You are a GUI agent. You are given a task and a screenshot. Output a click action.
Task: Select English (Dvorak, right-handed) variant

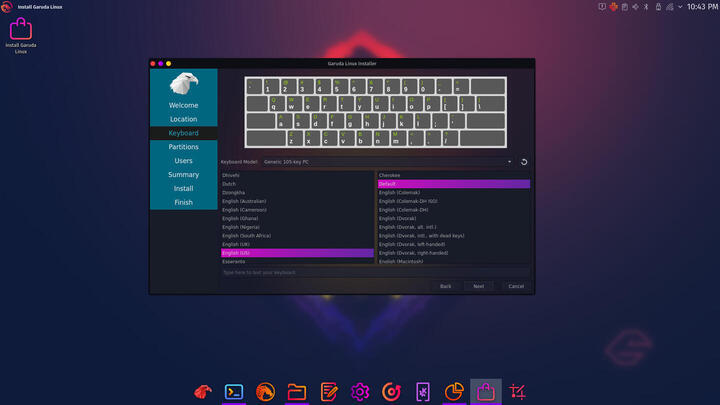pos(454,253)
